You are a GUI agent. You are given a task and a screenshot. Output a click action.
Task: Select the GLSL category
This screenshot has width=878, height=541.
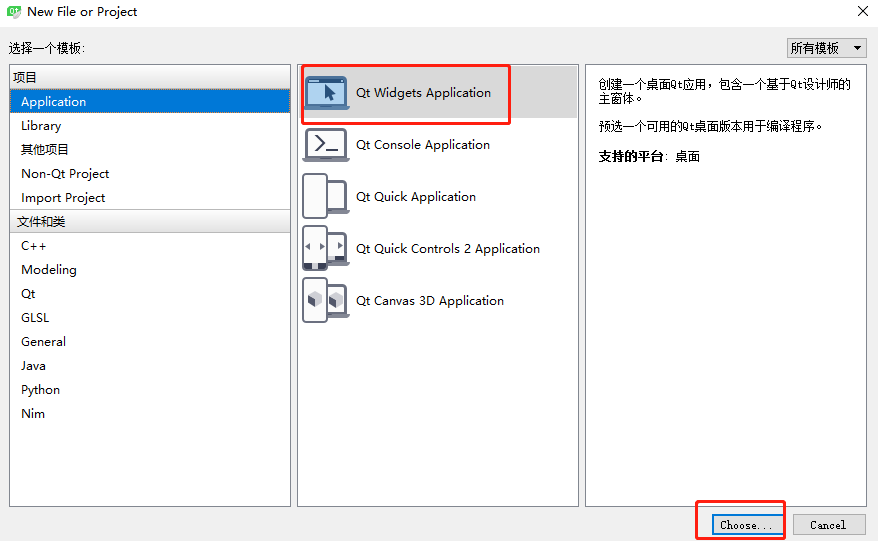[x=150, y=318]
